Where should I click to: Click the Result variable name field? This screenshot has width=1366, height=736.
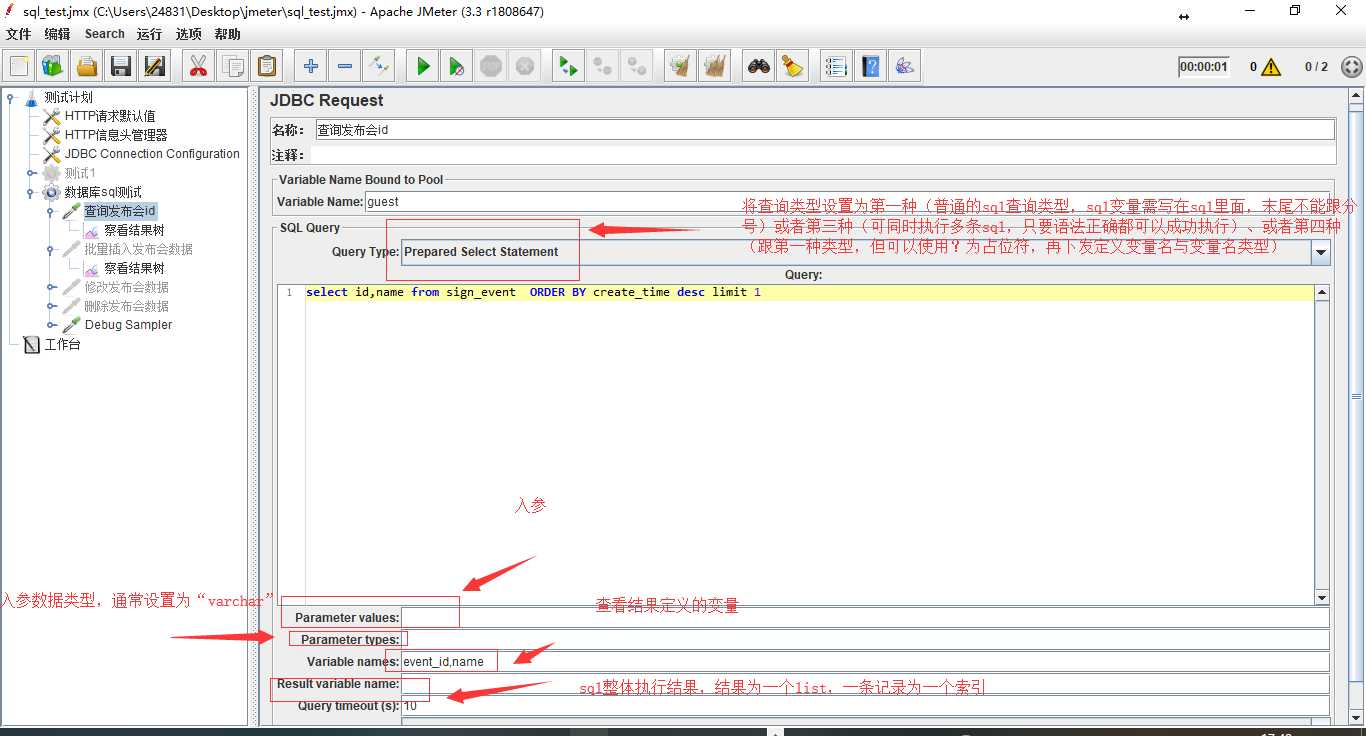pos(865,684)
